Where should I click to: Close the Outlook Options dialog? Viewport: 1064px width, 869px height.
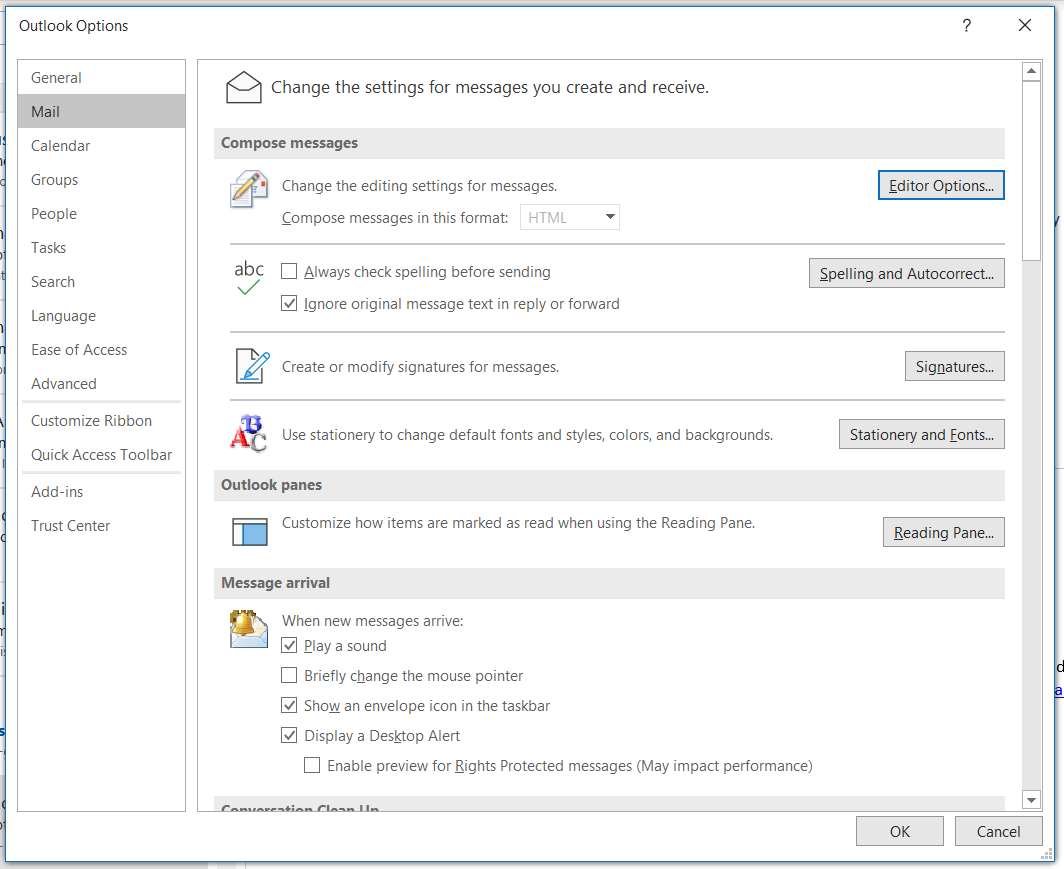pos(1025,26)
